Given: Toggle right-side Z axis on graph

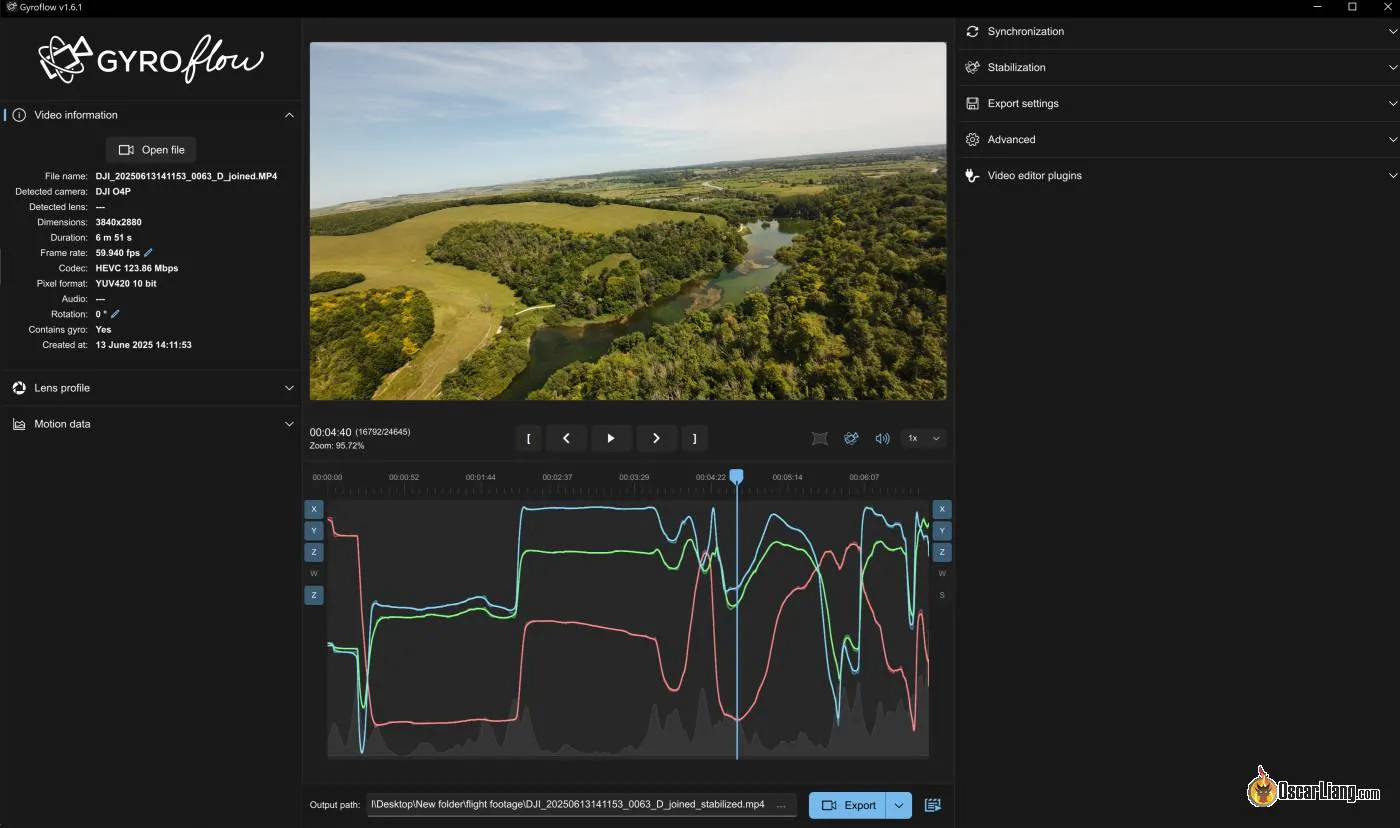Looking at the screenshot, I should (x=942, y=552).
